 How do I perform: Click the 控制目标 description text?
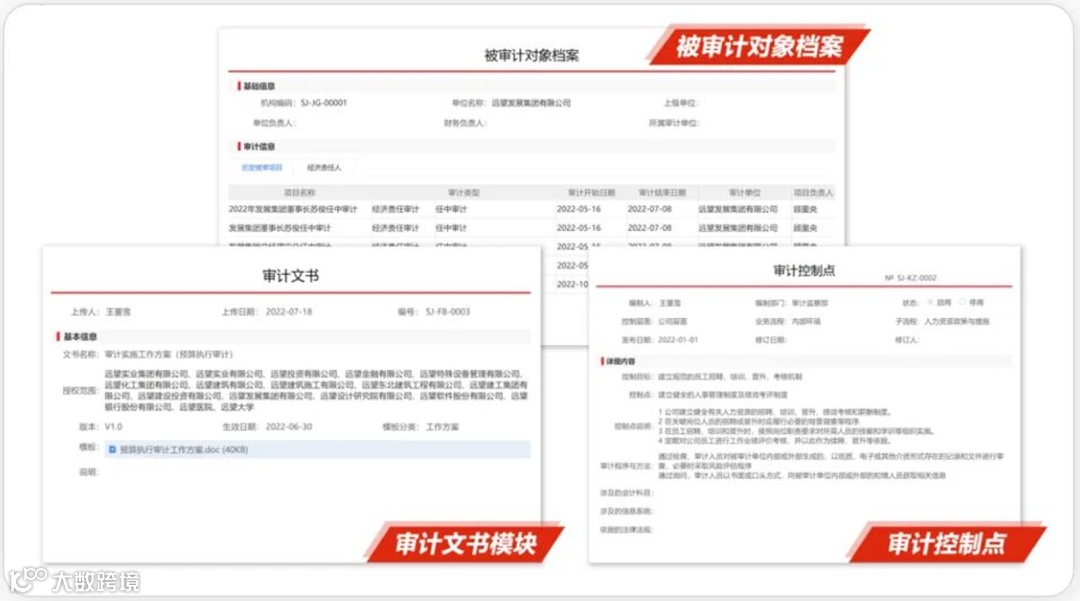tap(730, 377)
